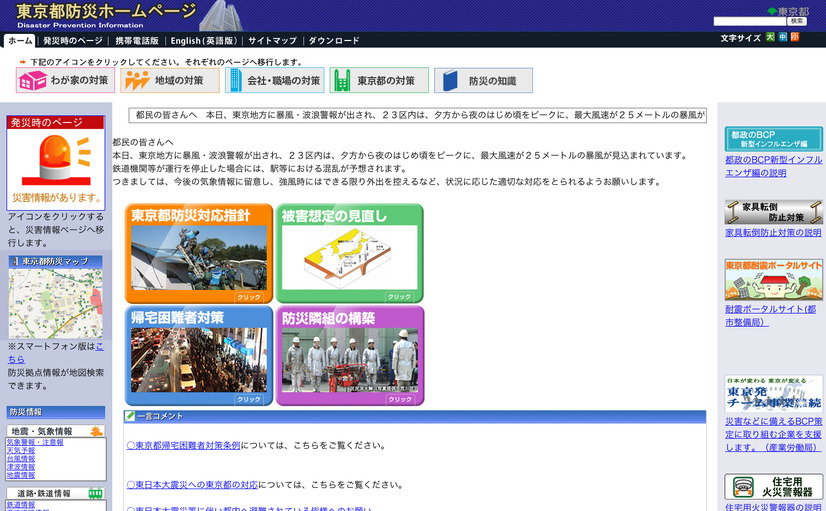Click the クリック button on 防災隣組の構築 tile
Screen dimensions: 826x511
(400, 399)
